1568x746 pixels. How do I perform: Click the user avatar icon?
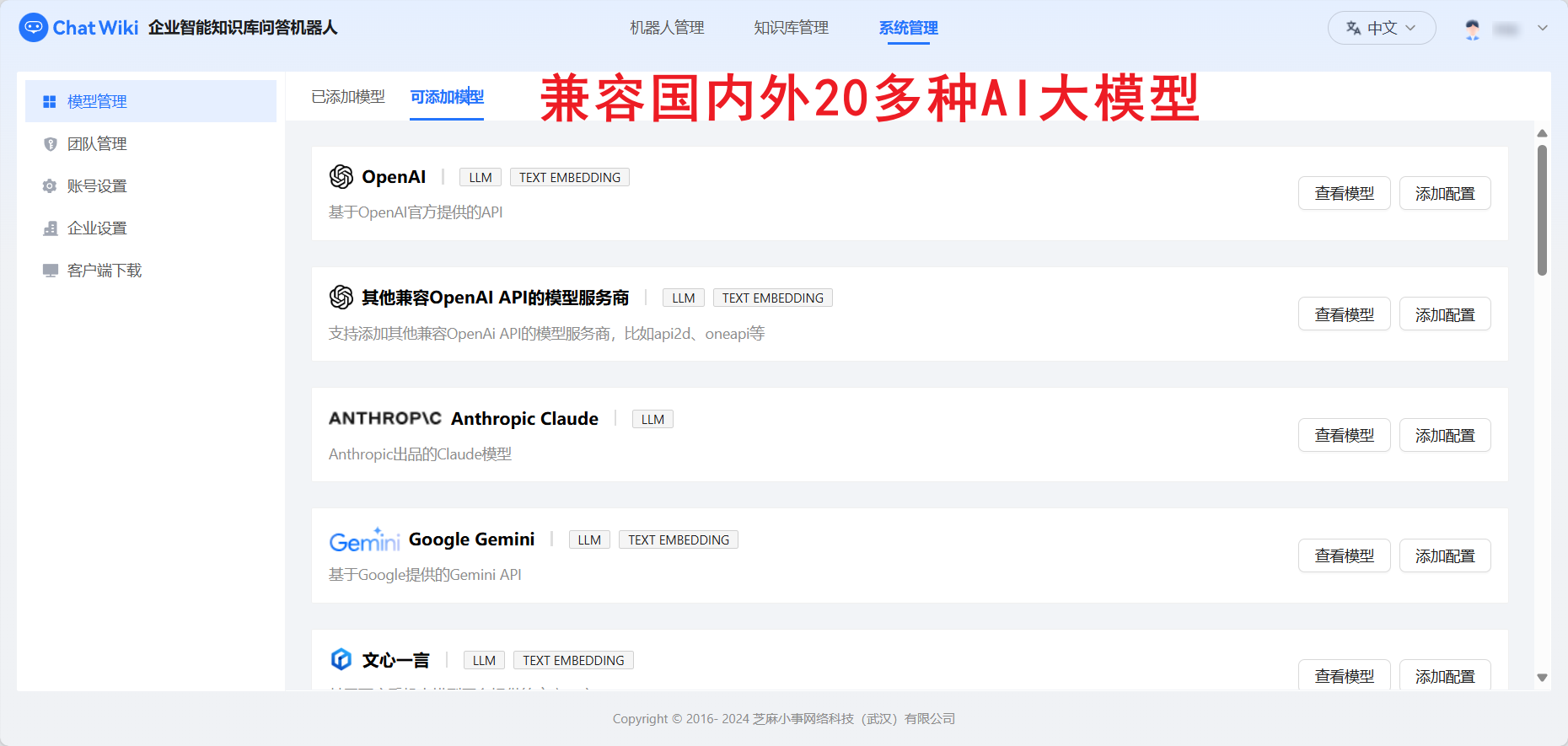[x=1473, y=29]
